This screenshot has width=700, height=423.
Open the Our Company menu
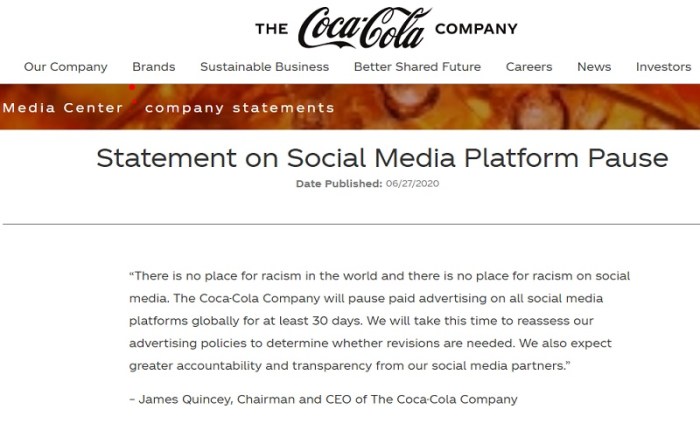[x=65, y=67]
